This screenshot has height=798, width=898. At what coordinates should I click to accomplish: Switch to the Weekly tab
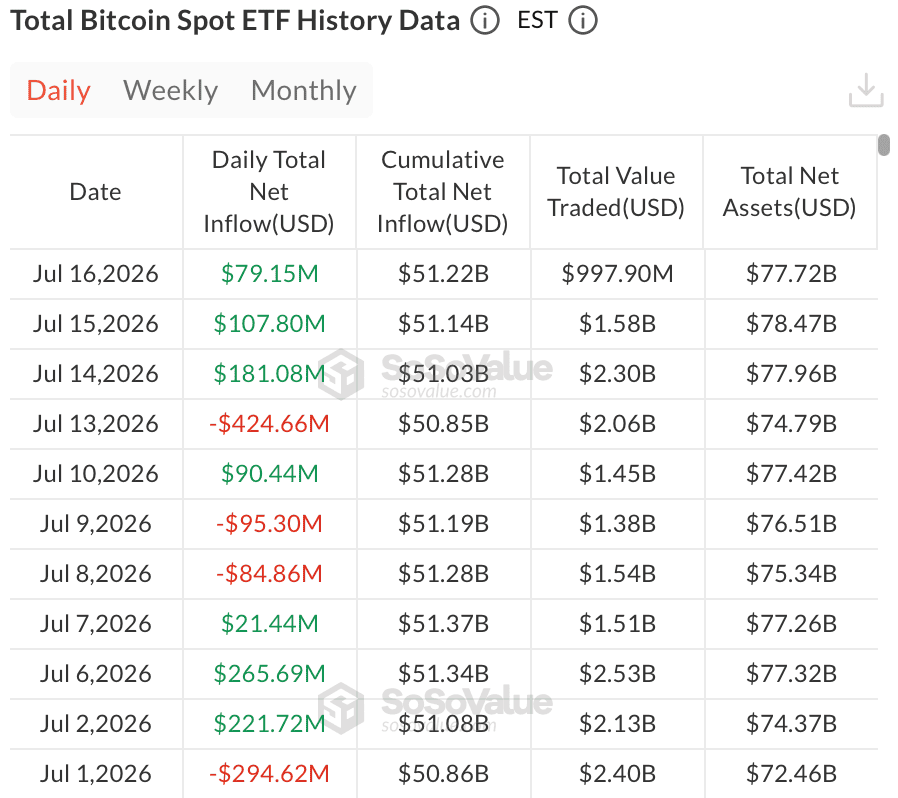pyautogui.click(x=171, y=91)
